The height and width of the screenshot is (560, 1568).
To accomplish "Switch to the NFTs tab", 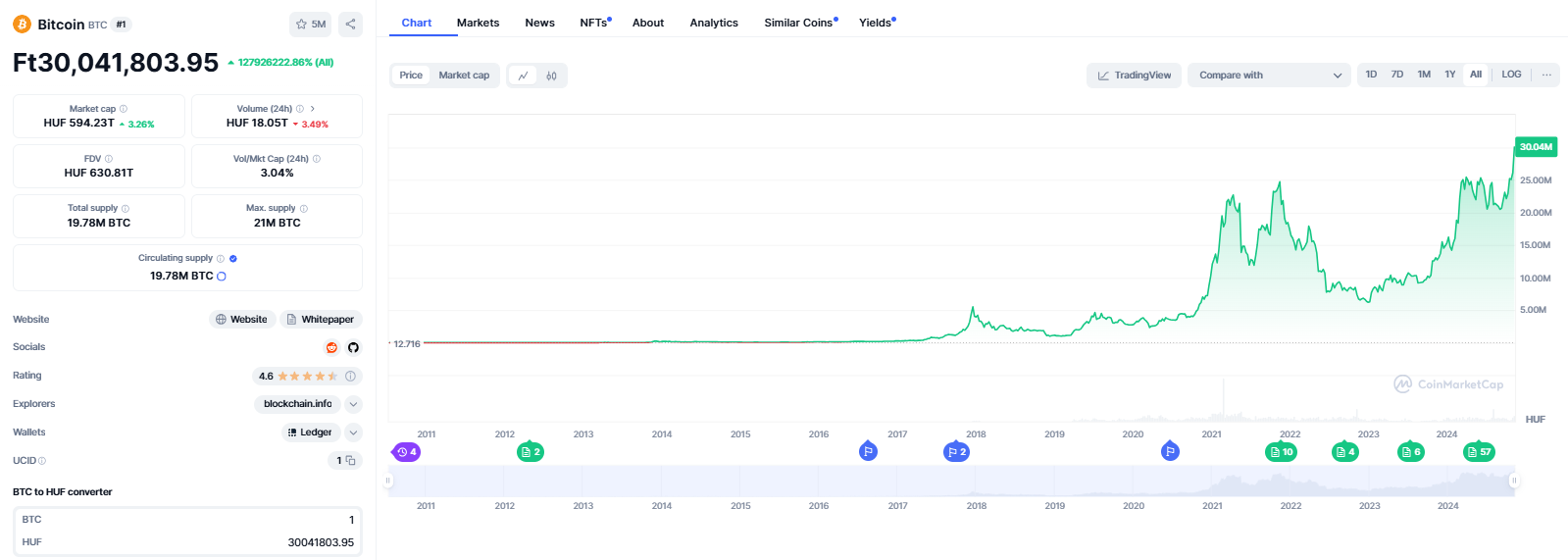I will (595, 23).
